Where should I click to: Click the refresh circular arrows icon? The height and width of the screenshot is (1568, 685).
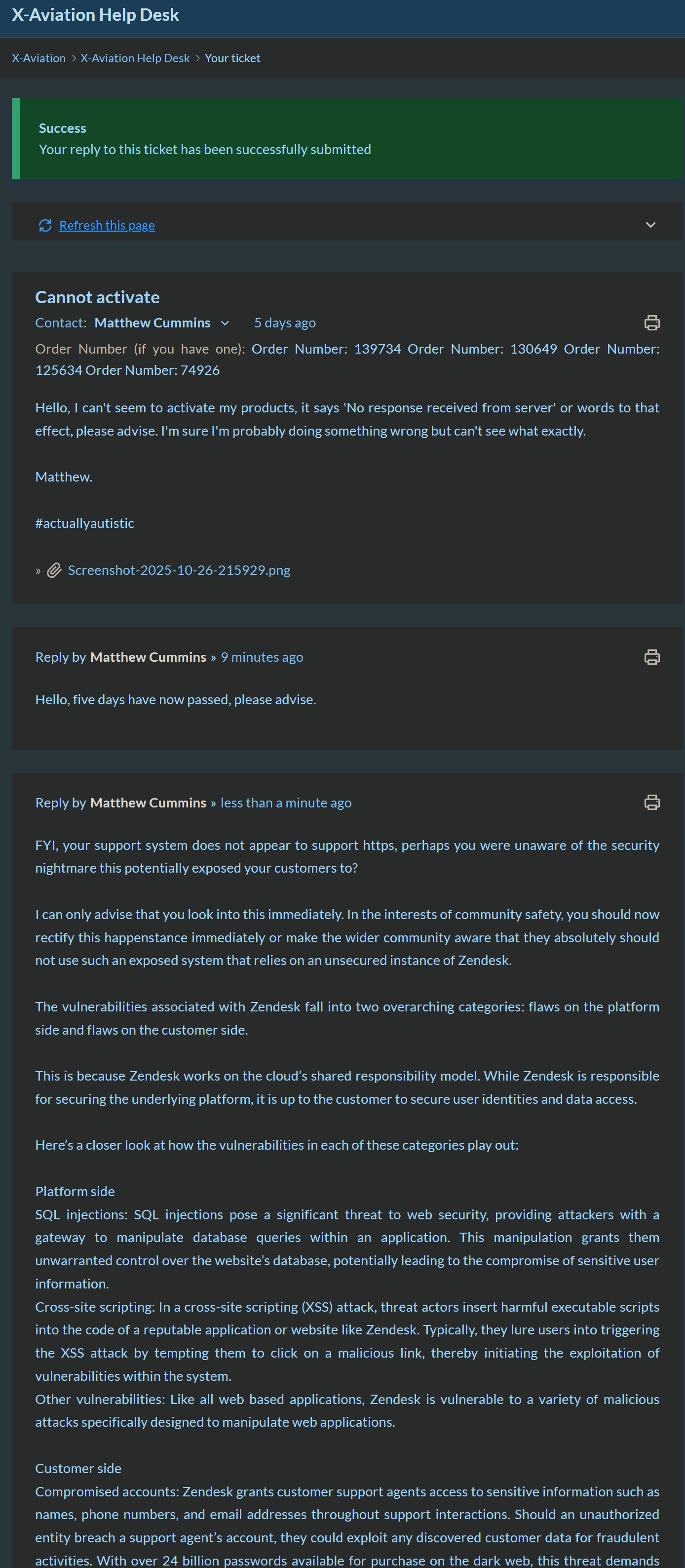[45, 226]
